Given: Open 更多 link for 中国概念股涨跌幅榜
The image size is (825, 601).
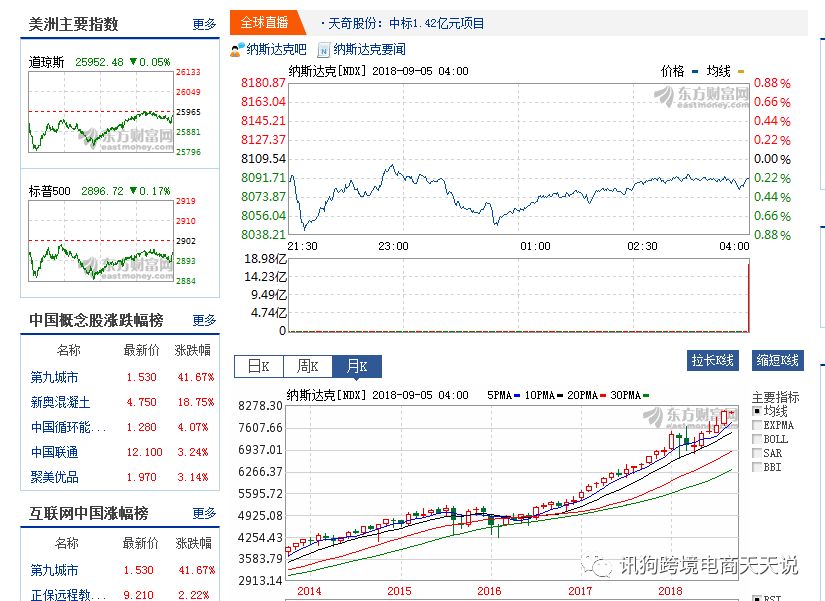Looking at the screenshot, I should [x=204, y=320].
